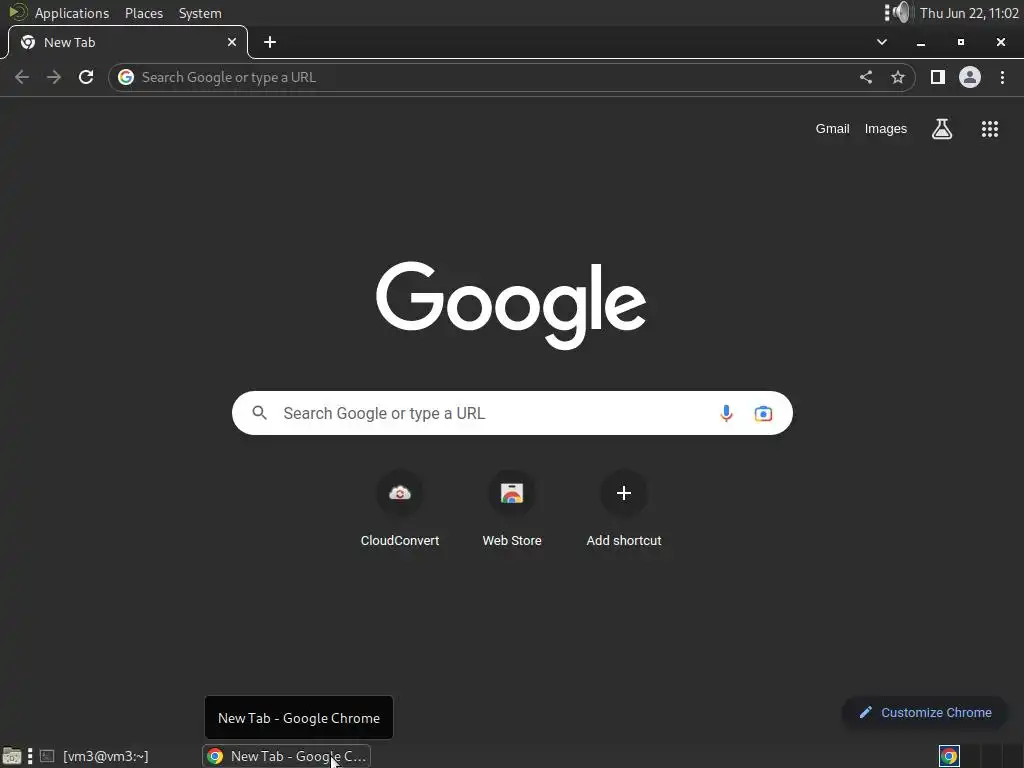Click the New Tab - Google Chrome taskbar item
Image resolution: width=1024 pixels, height=768 pixels.
287,756
